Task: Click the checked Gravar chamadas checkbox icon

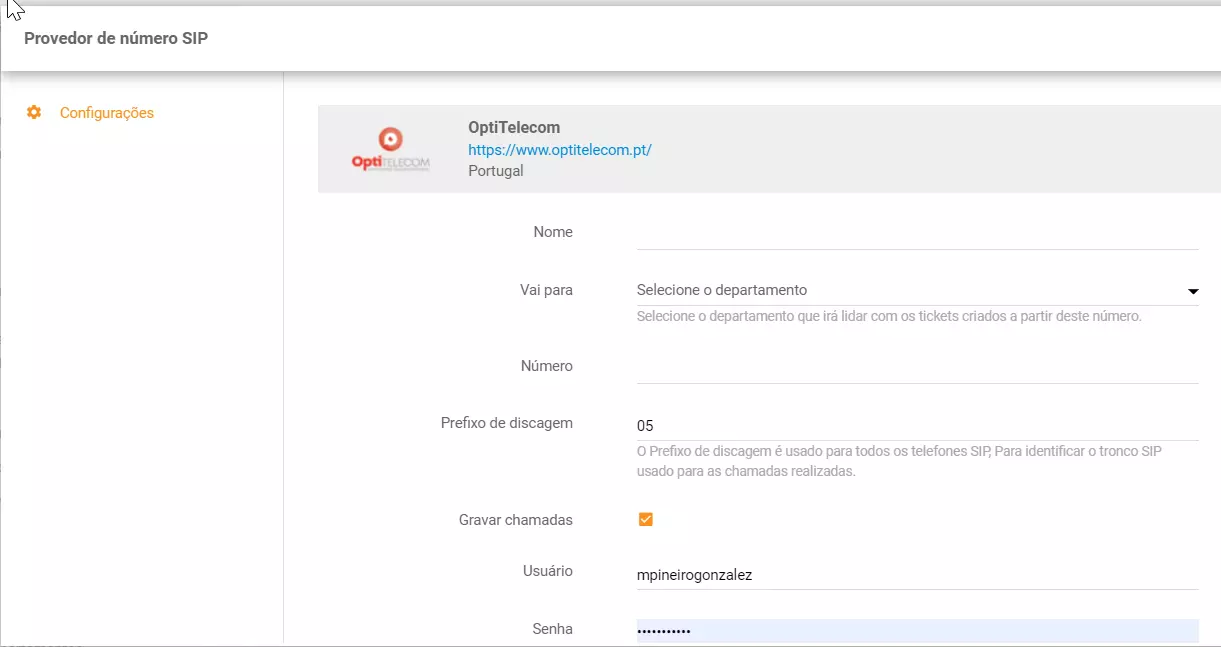Action: 646,519
